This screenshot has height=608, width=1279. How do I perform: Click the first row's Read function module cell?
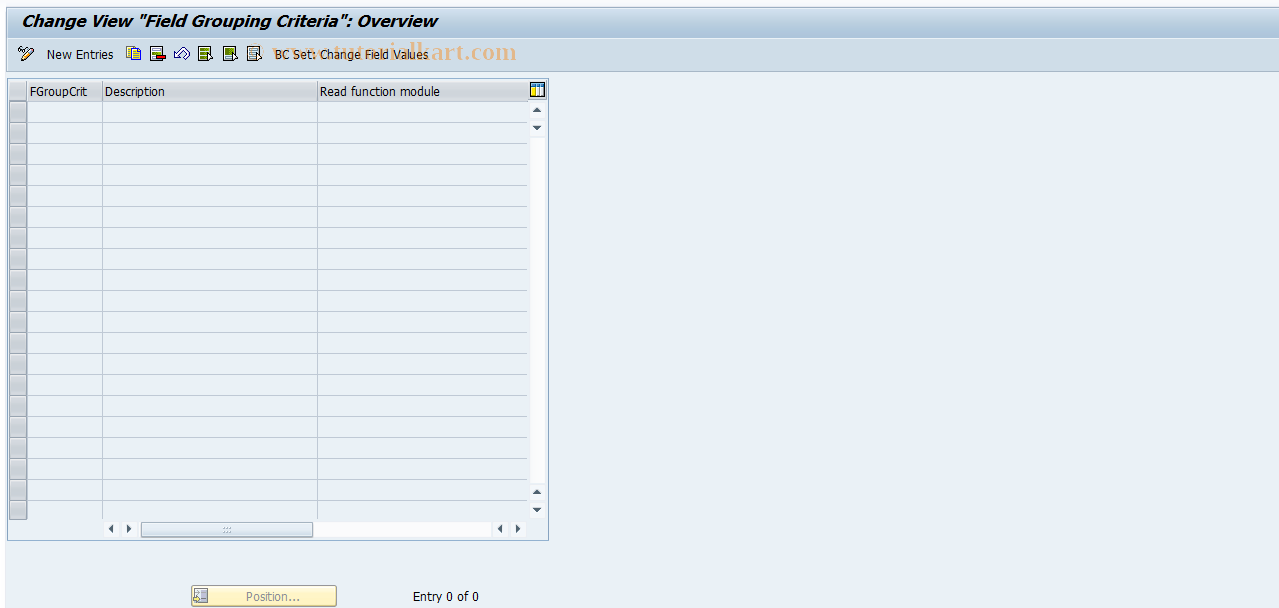422,112
